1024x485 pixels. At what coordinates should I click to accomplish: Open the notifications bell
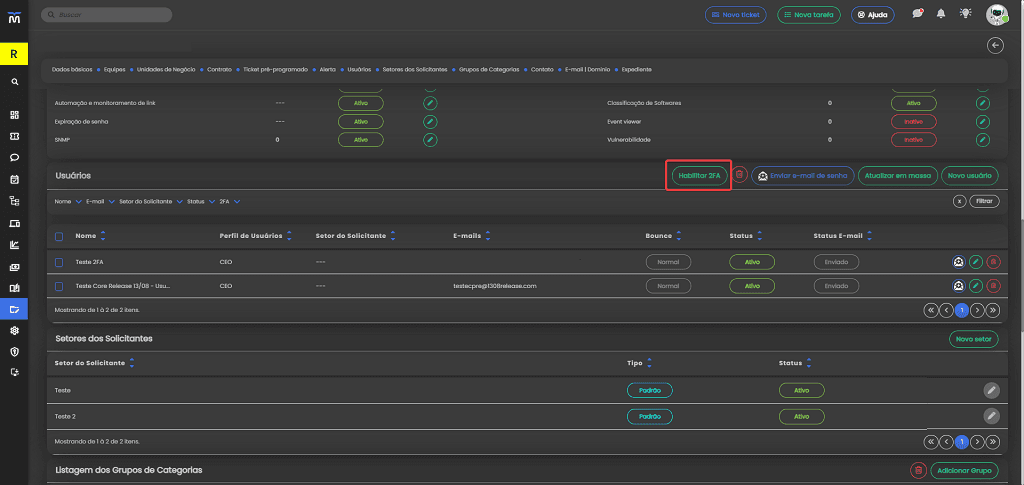coord(941,14)
